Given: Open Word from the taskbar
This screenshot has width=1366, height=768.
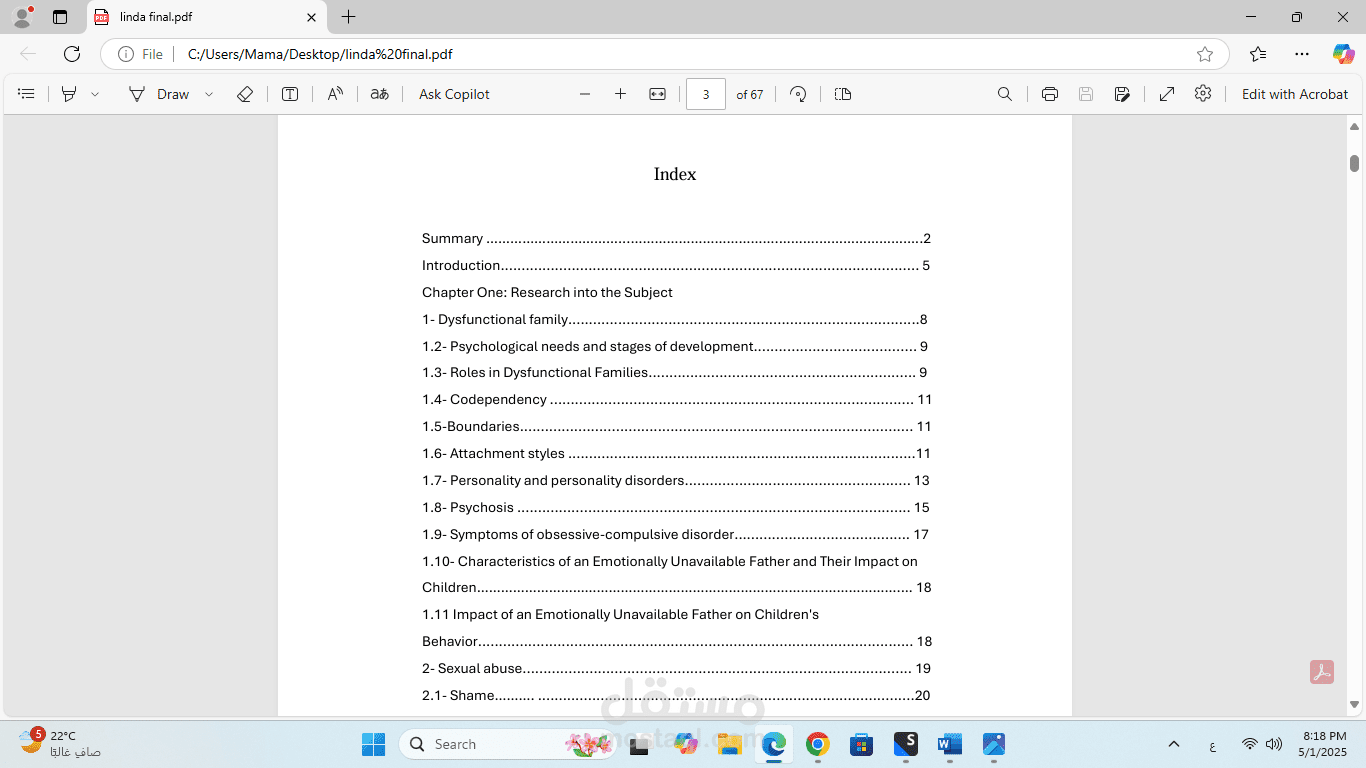Looking at the screenshot, I should click(x=949, y=744).
